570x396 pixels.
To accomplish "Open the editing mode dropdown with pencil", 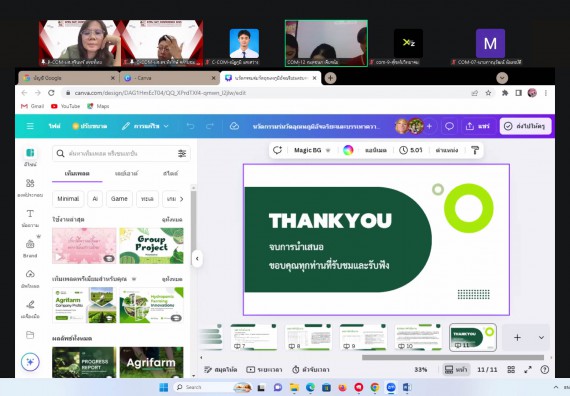I will point(145,126).
